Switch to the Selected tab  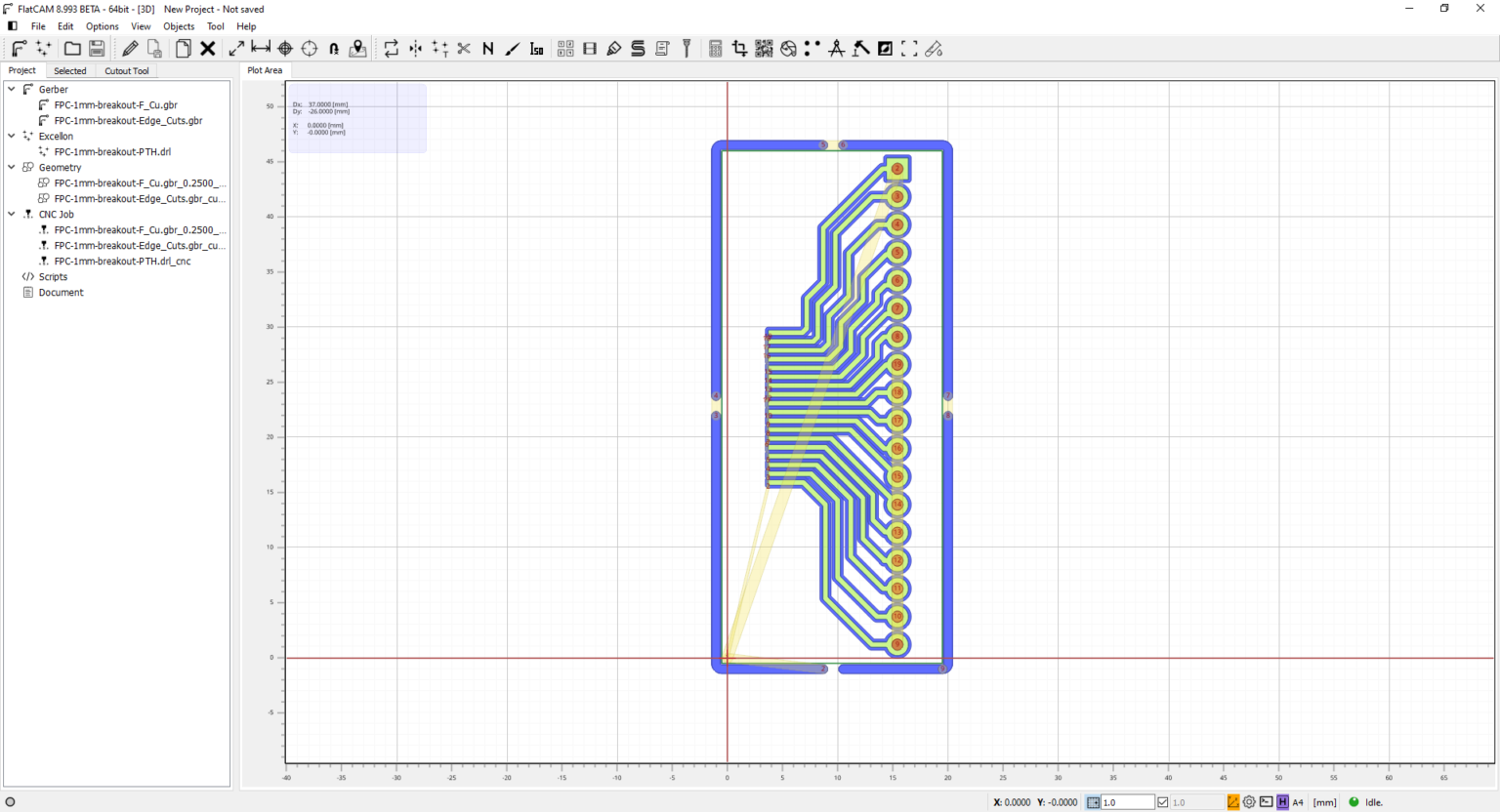point(69,70)
